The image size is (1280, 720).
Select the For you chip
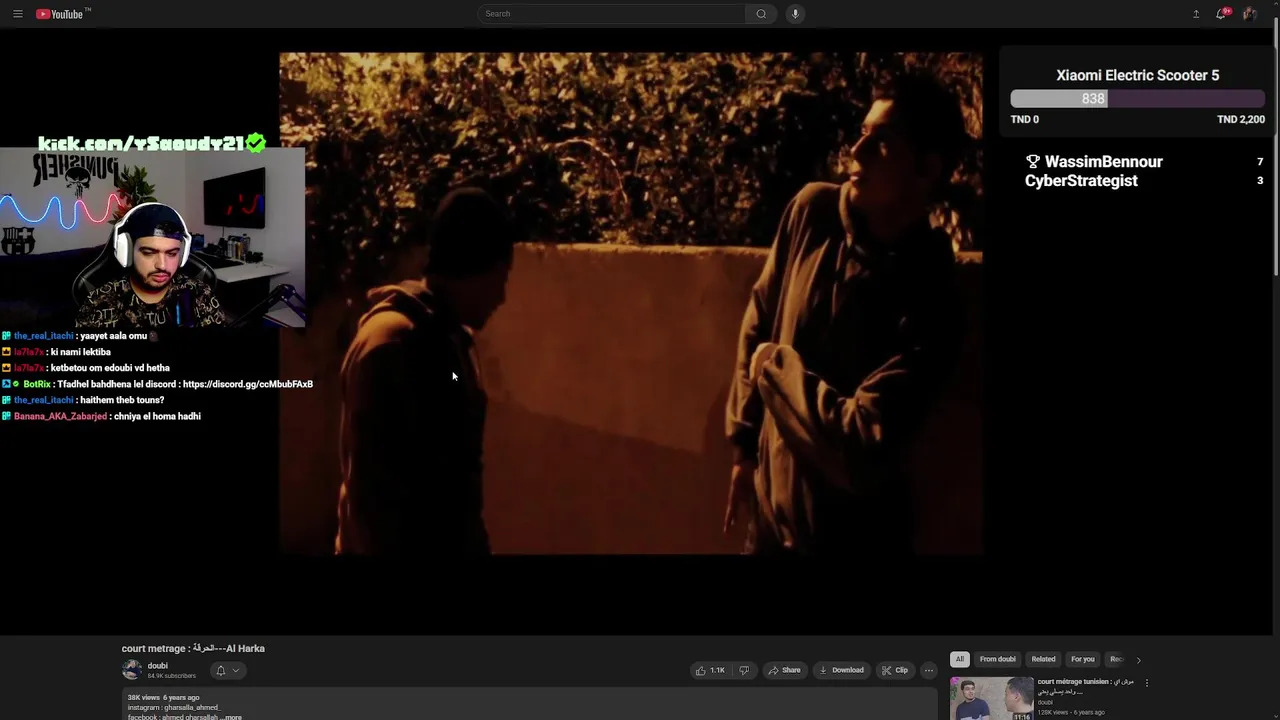(1082, 659)
